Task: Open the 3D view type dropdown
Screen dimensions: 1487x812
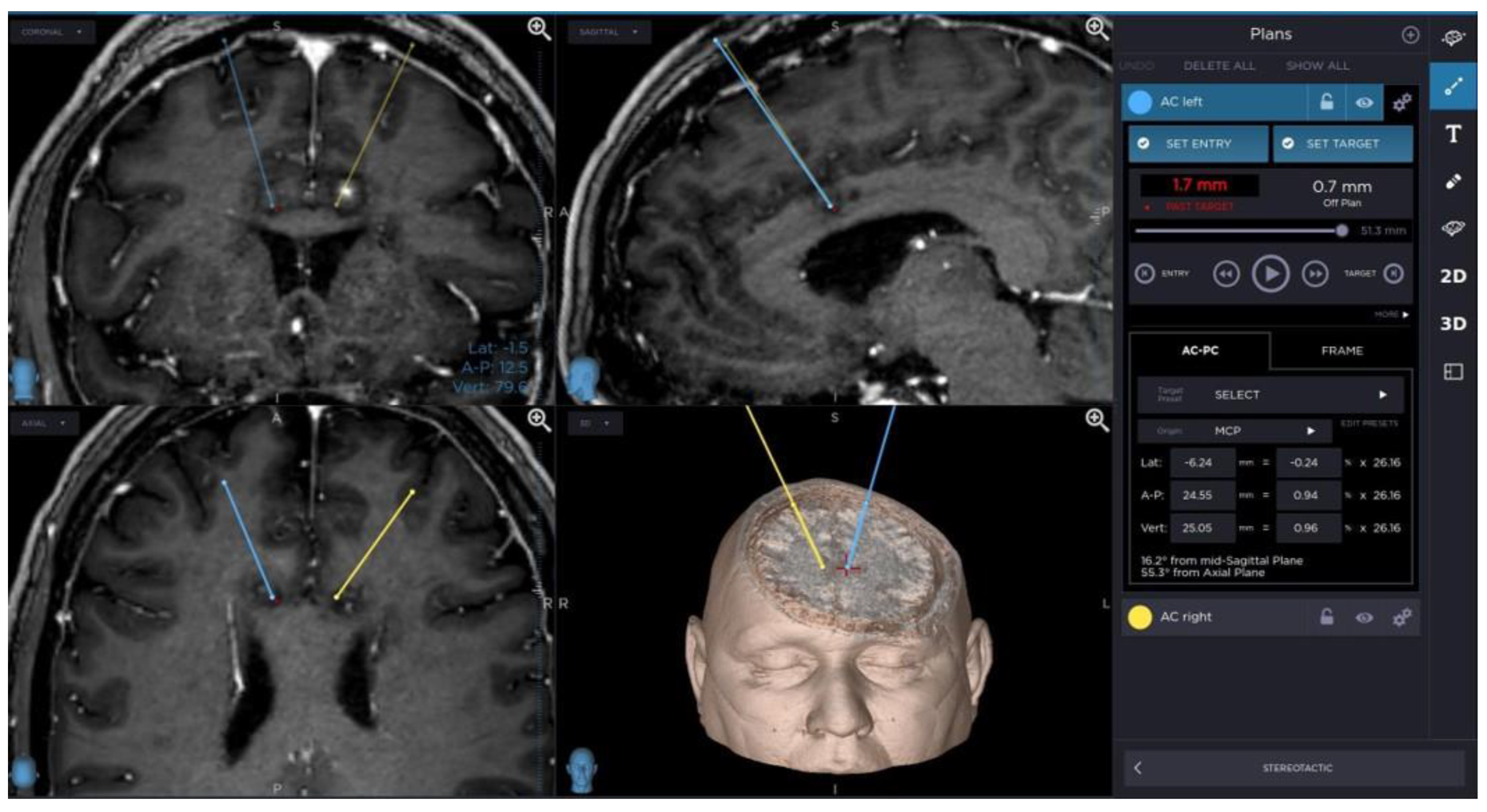Action: [595, 424]
